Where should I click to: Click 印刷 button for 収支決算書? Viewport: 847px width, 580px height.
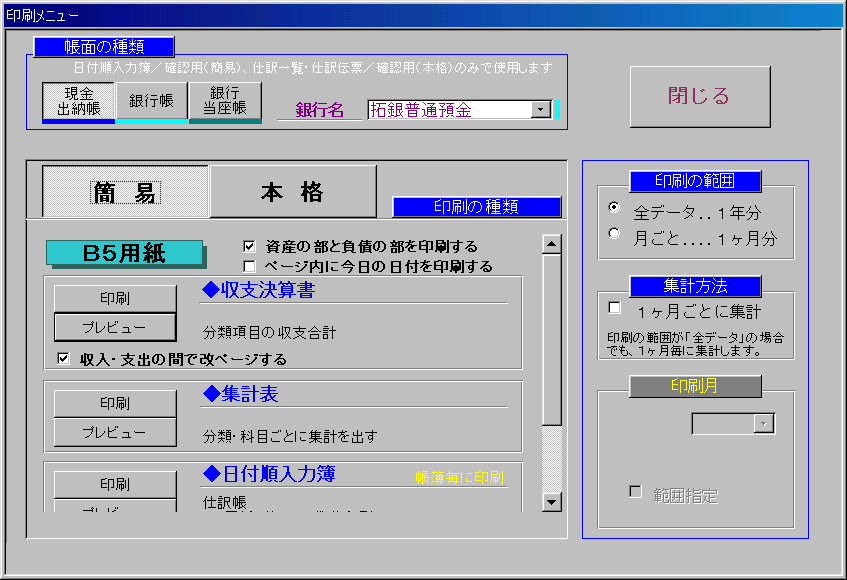click(114, 298)
